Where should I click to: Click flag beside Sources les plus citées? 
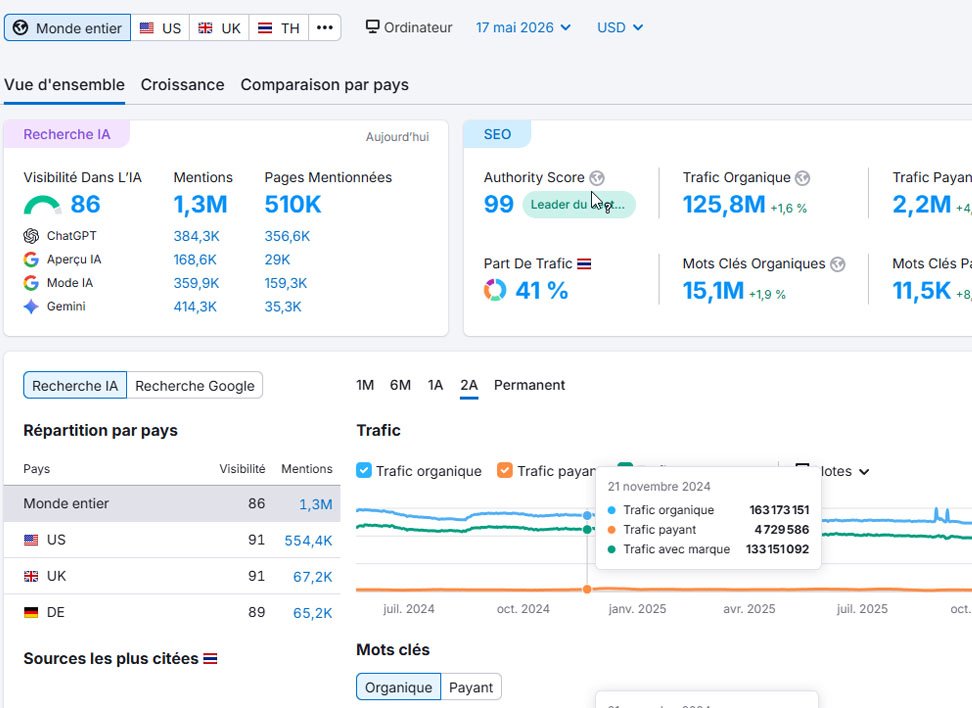(x=210, y=658)
